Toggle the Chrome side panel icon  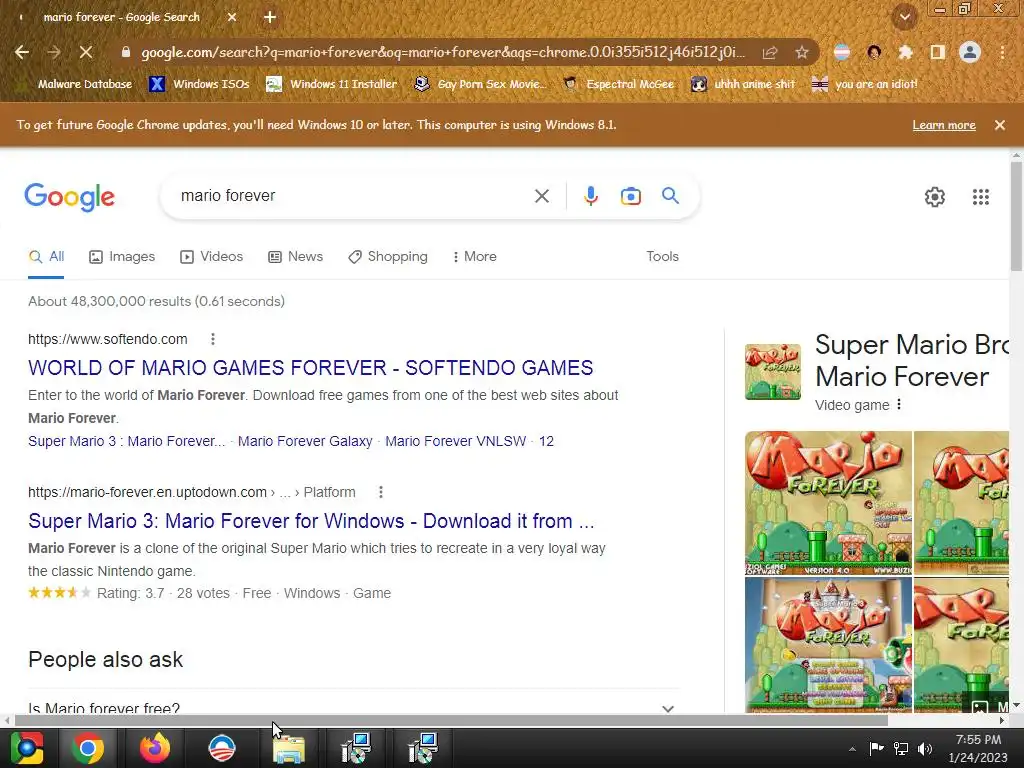[x=937, y=52]
